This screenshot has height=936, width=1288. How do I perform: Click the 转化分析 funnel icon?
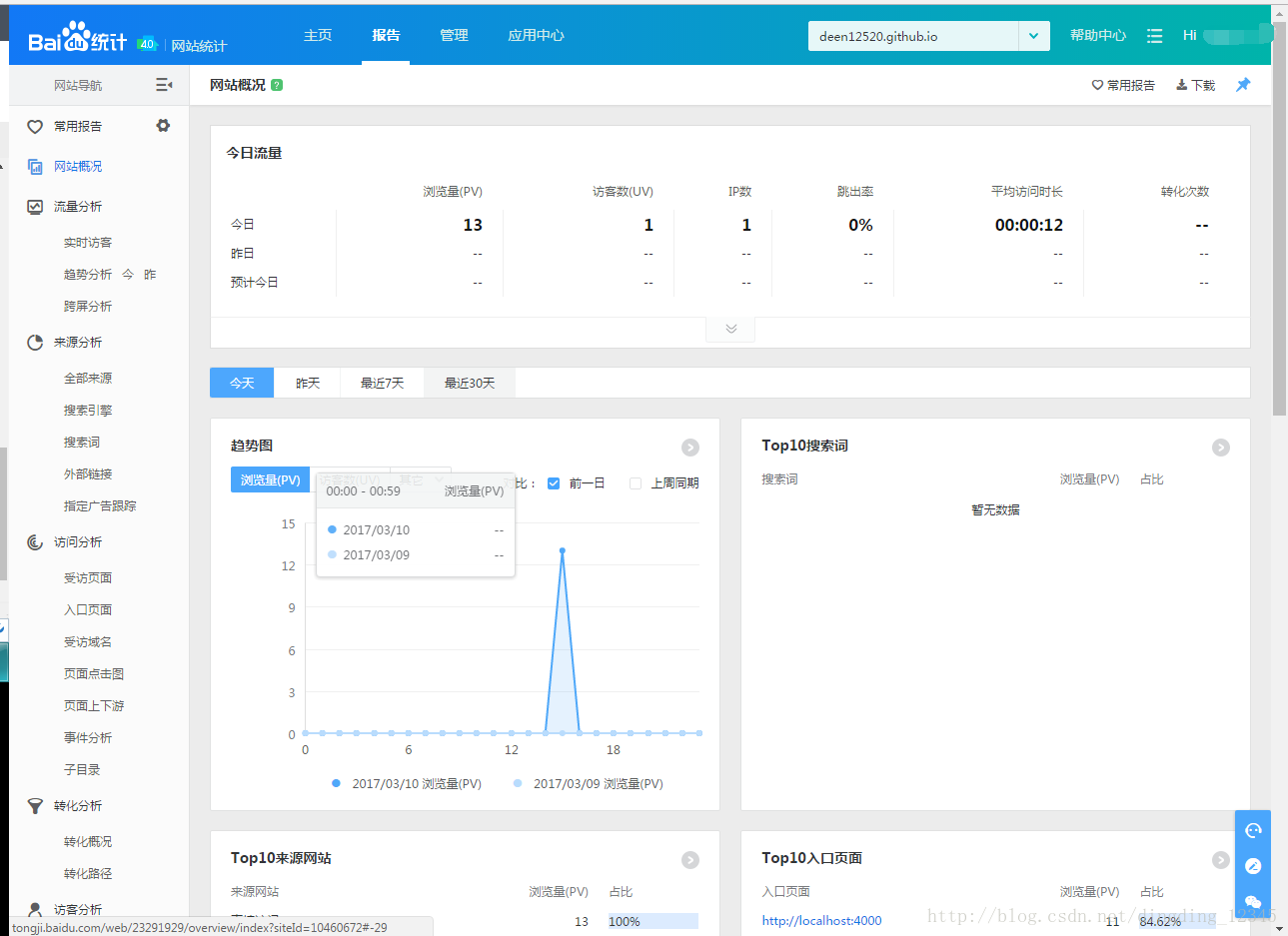pyautogui.click(x=35, y=806)
